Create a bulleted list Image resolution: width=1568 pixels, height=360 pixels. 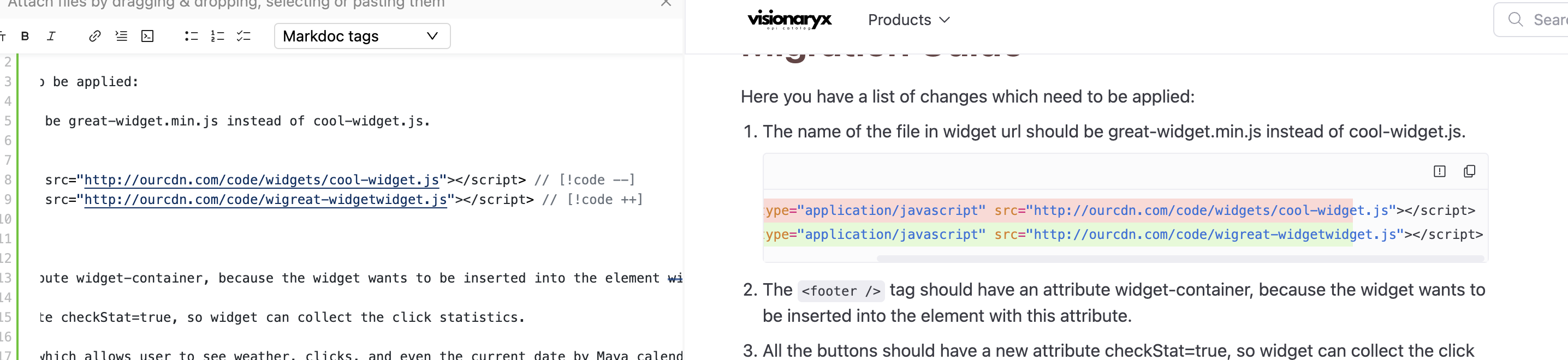pyautogui.click(x=191, y=37)
